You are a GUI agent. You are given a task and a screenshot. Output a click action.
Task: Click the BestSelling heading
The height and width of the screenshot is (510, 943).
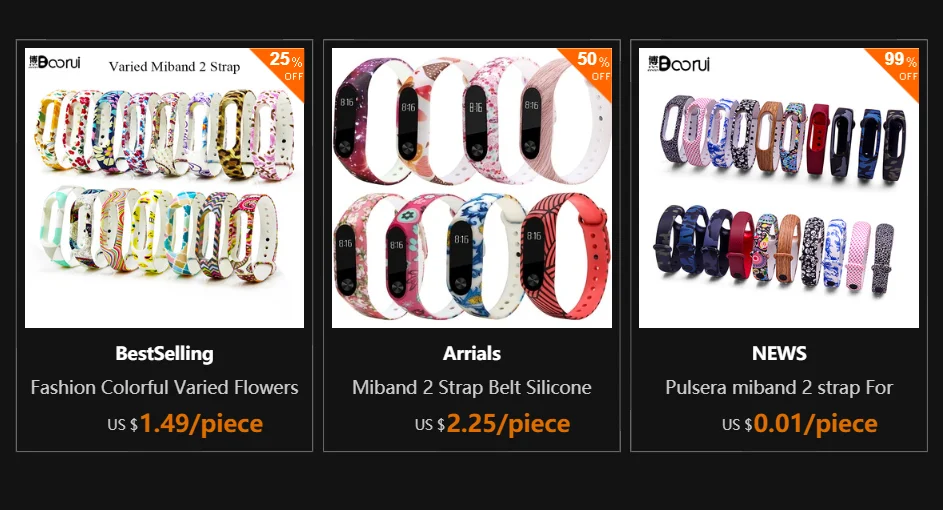164,354
